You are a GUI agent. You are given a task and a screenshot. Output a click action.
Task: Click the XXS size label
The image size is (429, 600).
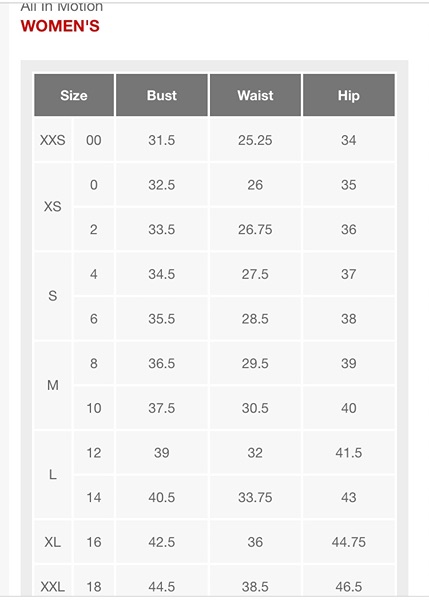tap(53, 140)
